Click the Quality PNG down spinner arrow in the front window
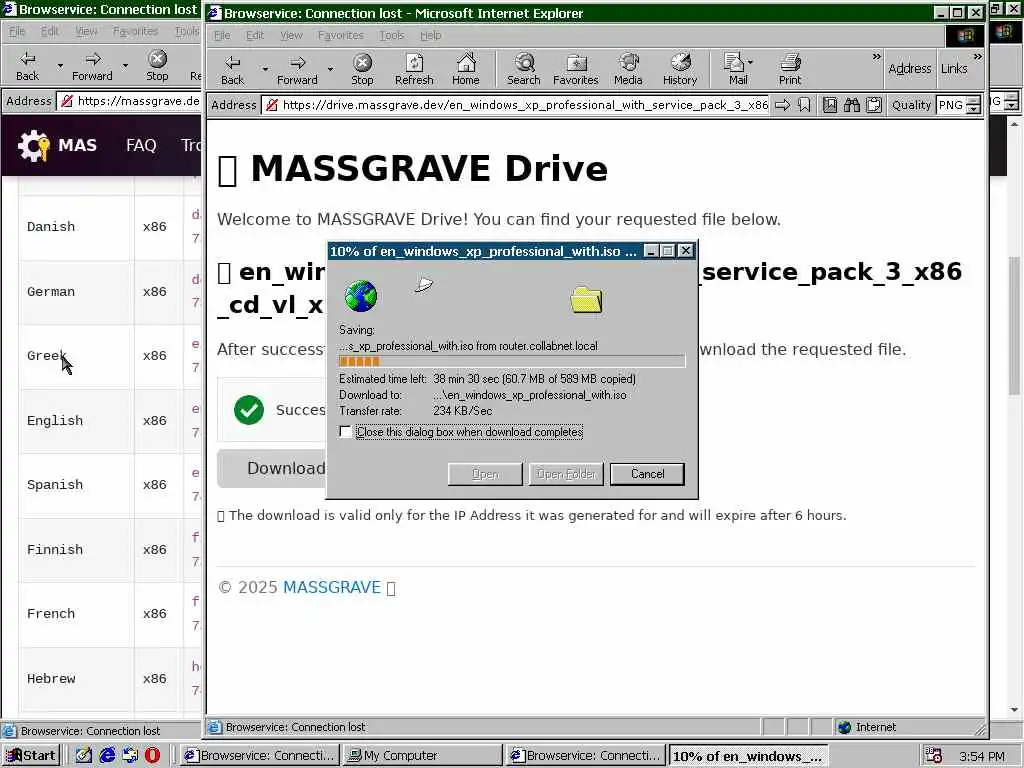Screen dimensions: 1024x768 973,110
